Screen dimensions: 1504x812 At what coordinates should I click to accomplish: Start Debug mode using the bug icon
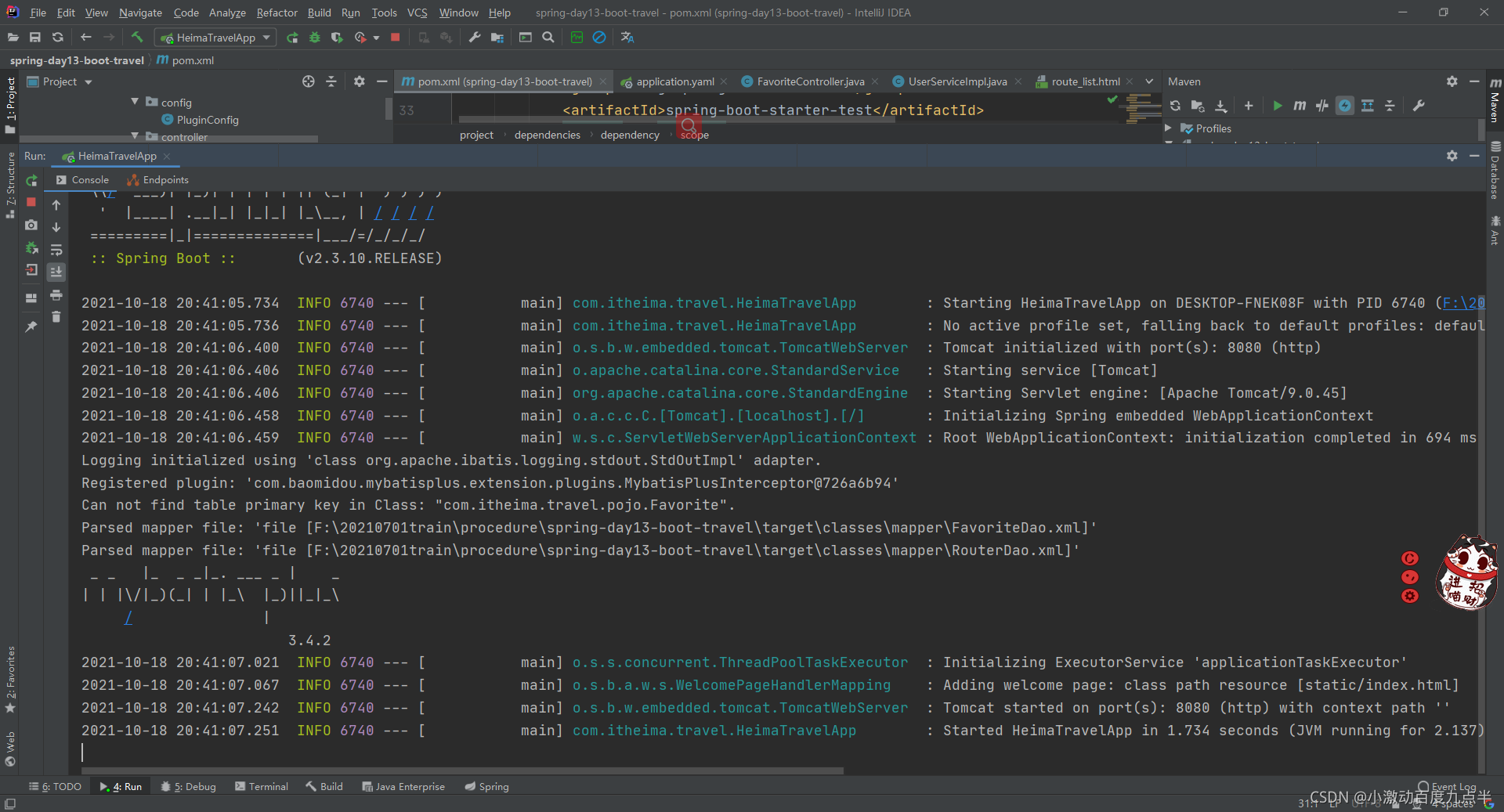pos(315,38)
